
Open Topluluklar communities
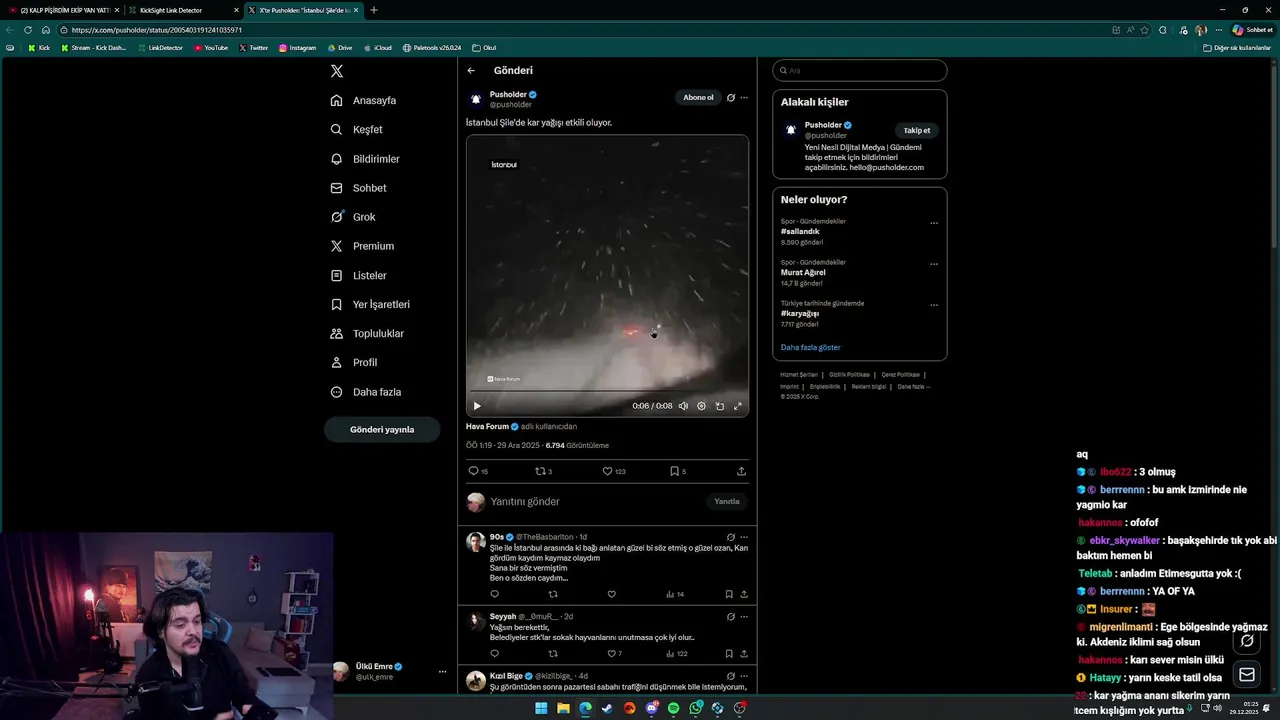pyautogui.click(x=367, y=333)
